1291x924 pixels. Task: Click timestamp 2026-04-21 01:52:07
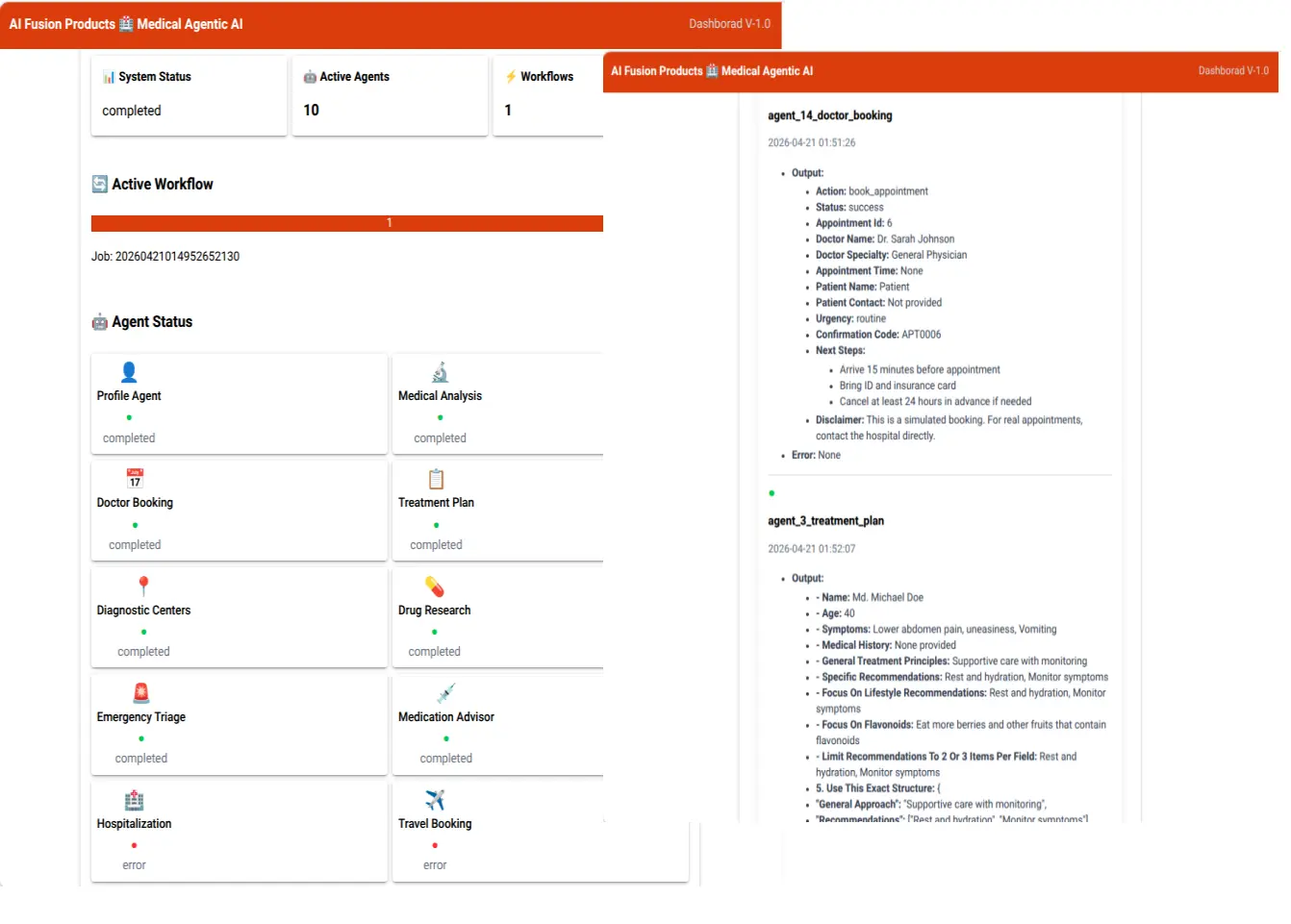tap(811, 549)
